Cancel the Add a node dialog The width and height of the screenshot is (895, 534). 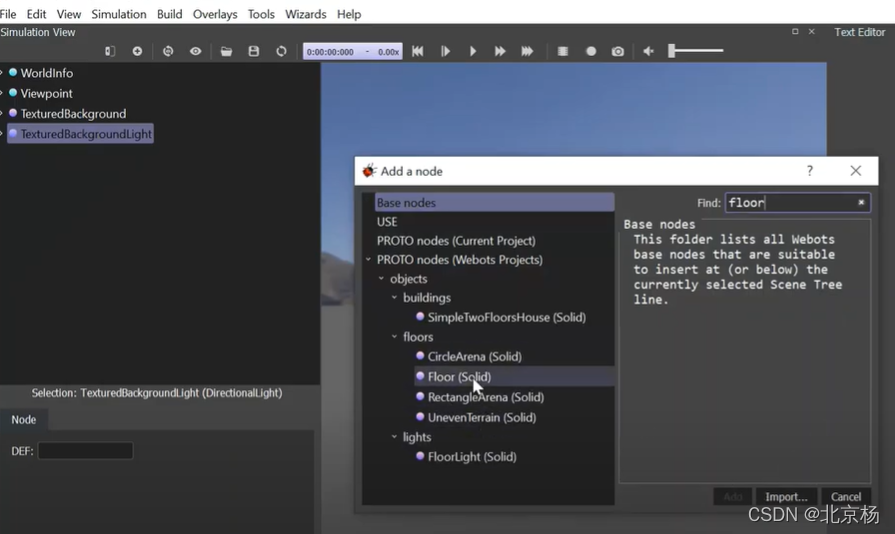tap(846, 497)
